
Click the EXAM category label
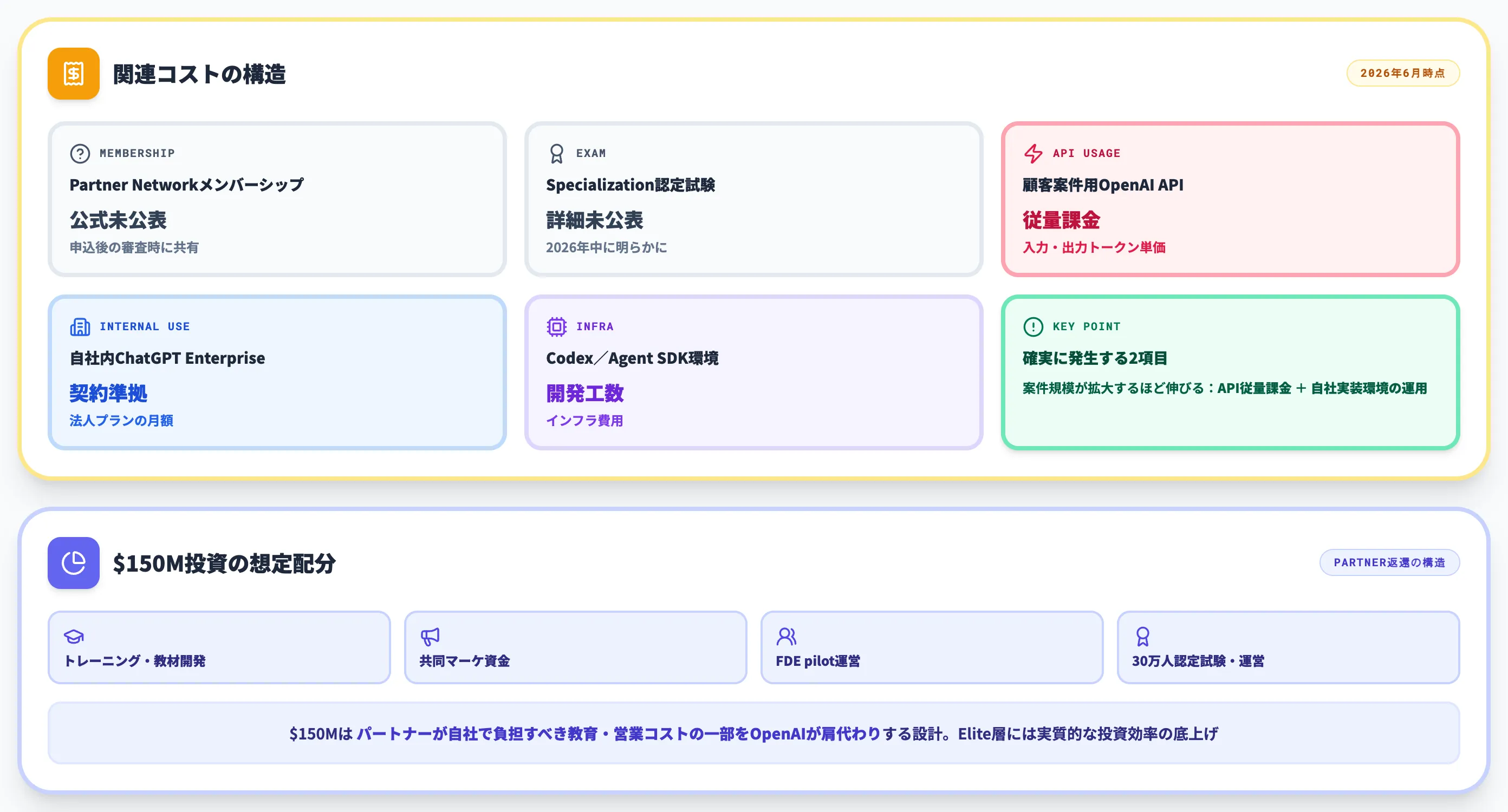point(590,153)
